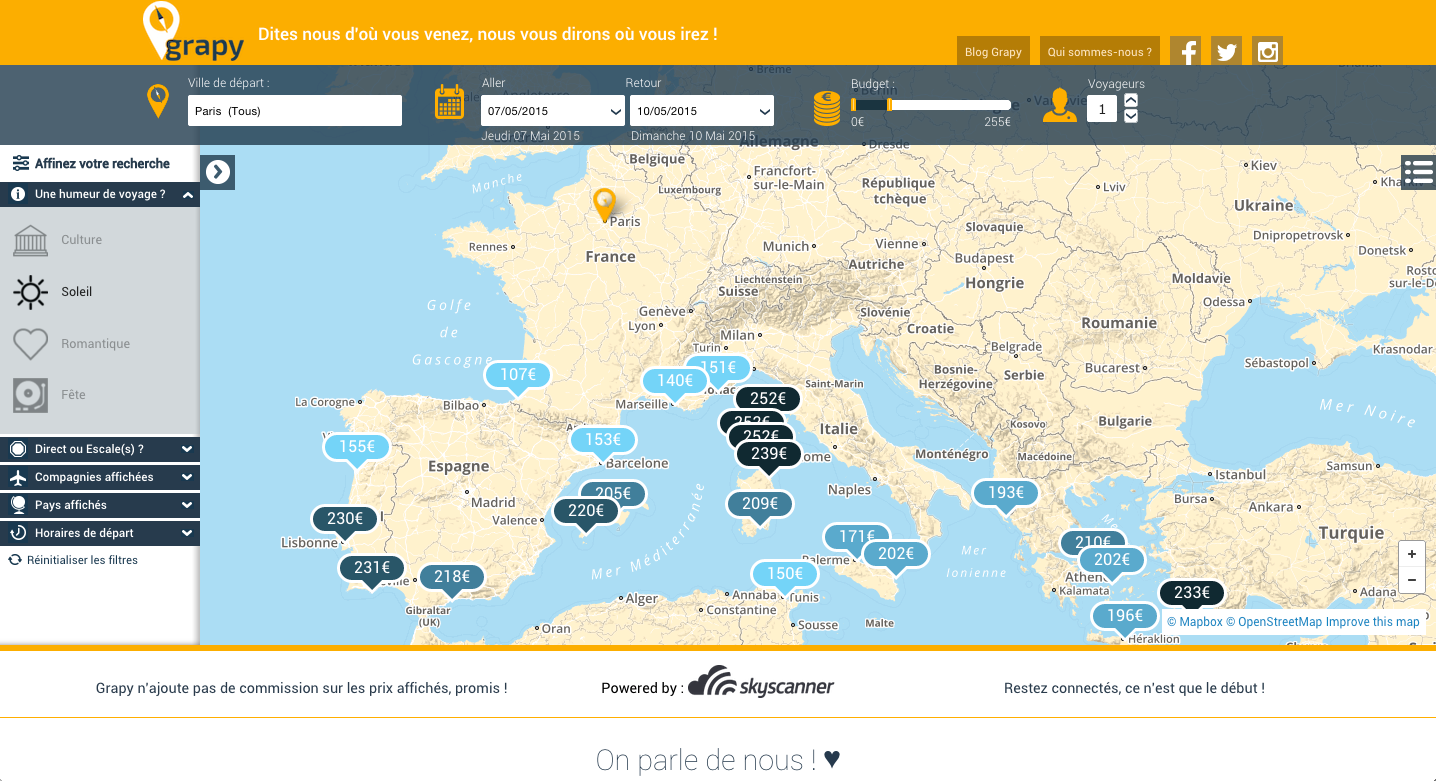Click the compass pin icon by departure city
1436x781 pixels.
(x=158, y=100)
